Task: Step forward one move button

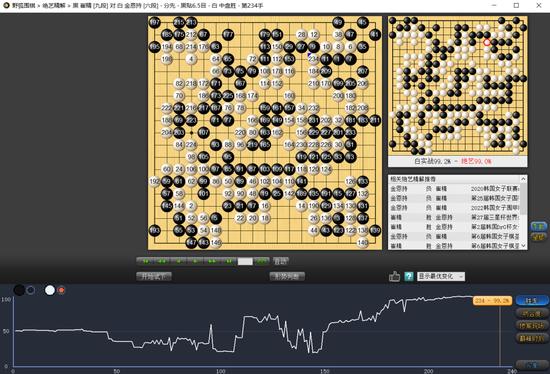Action: coord(195,261)
